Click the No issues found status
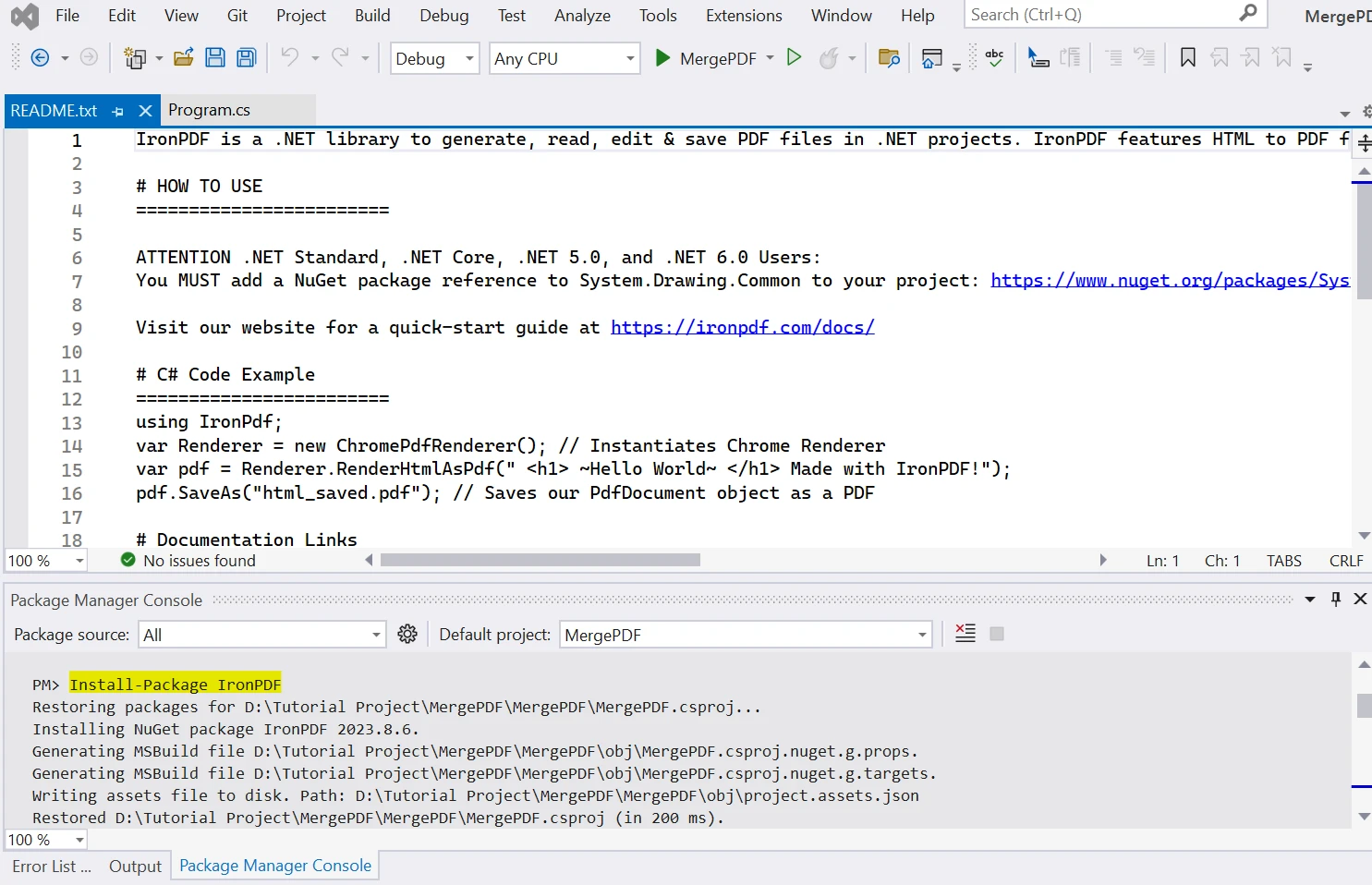The width and height of the screenshot is (1372, 885). [188, 561]
